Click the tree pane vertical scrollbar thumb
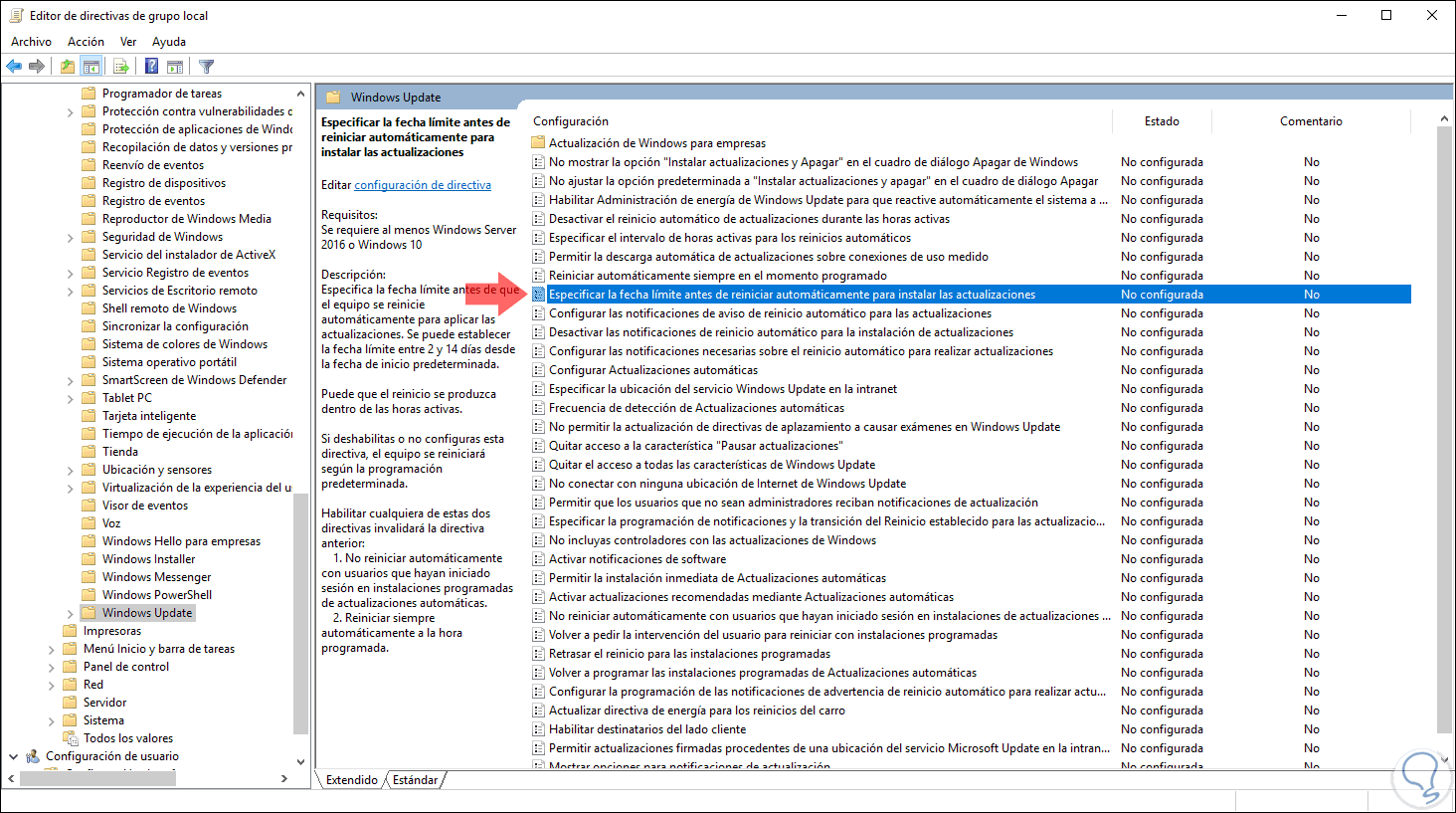Image resolution: width=1456 pixels, height=813 pixels. pyautogui.click(x=301, y=614)
